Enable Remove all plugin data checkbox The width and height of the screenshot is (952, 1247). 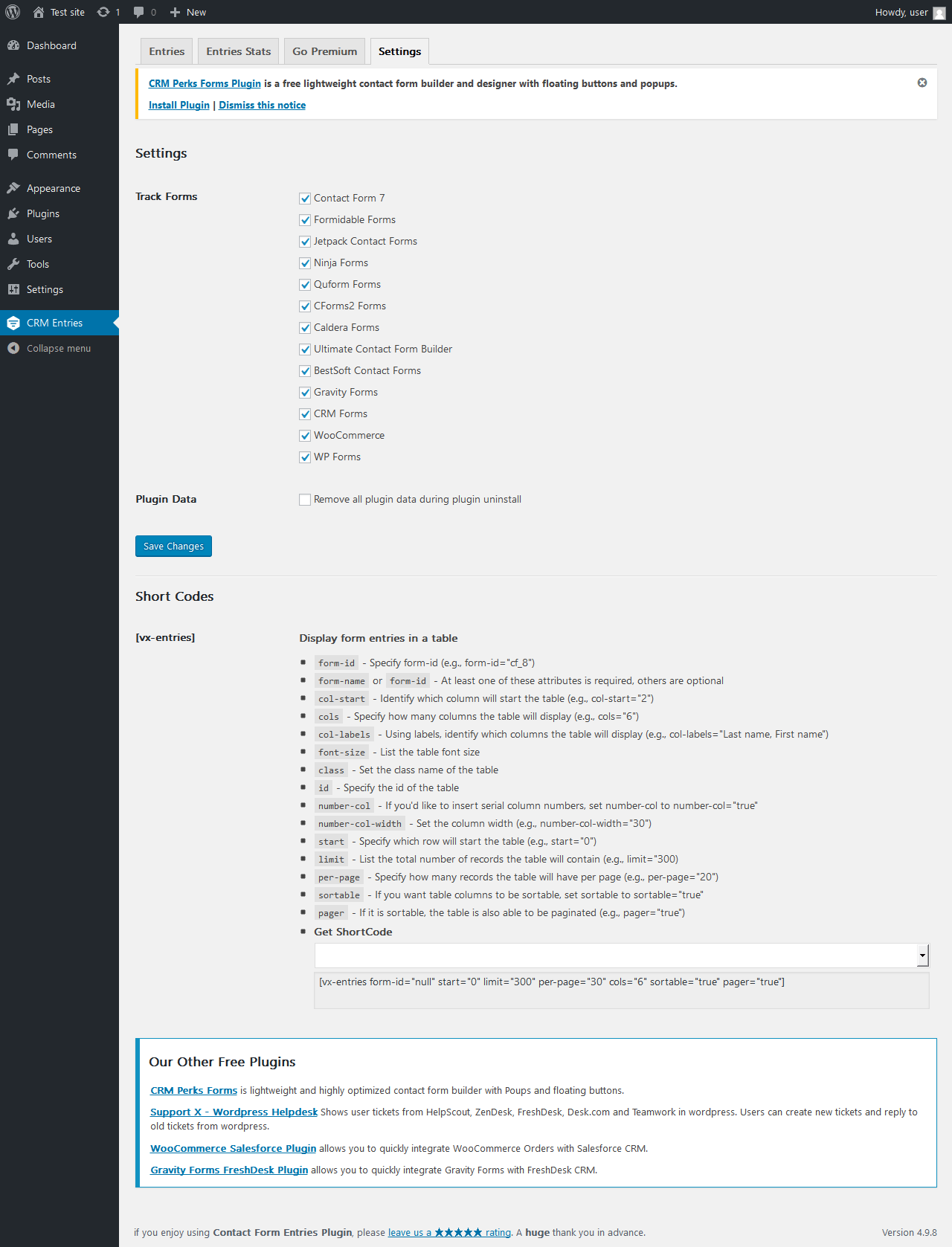click(305, 500)
